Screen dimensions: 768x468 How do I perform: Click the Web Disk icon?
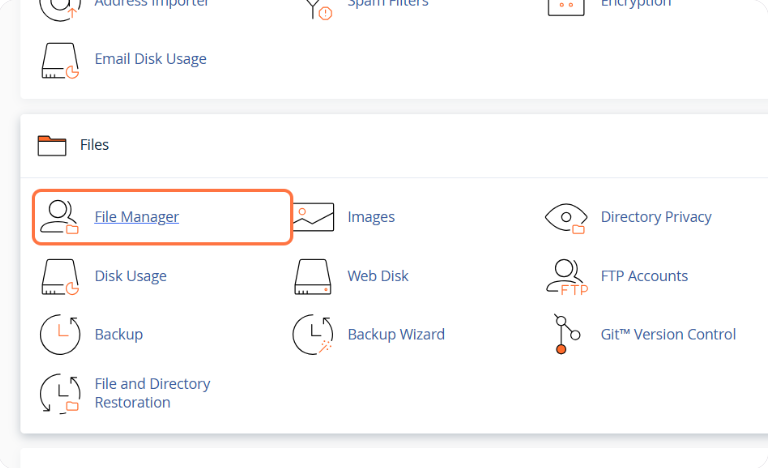pos(313,276)
